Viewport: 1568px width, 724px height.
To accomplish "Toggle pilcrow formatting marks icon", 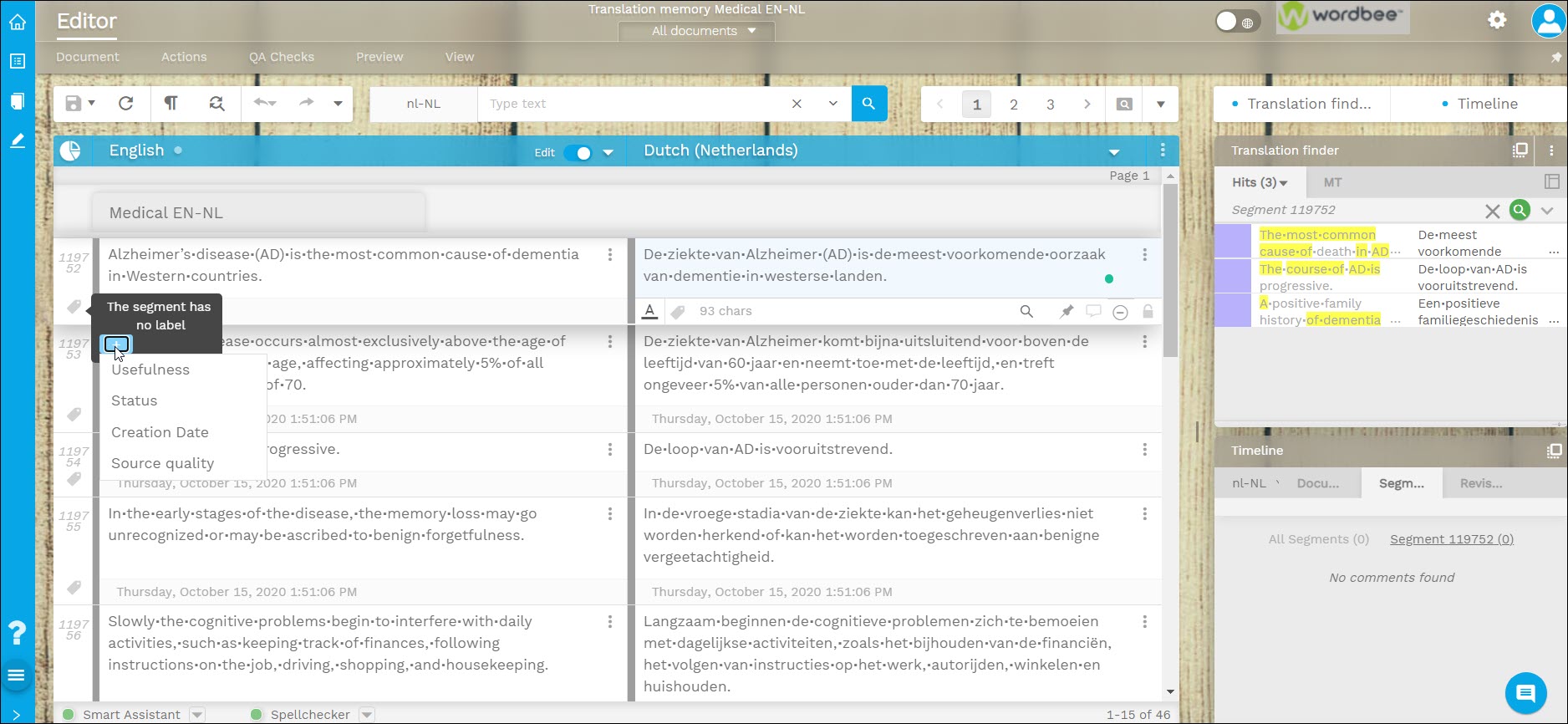I will 171,104.
